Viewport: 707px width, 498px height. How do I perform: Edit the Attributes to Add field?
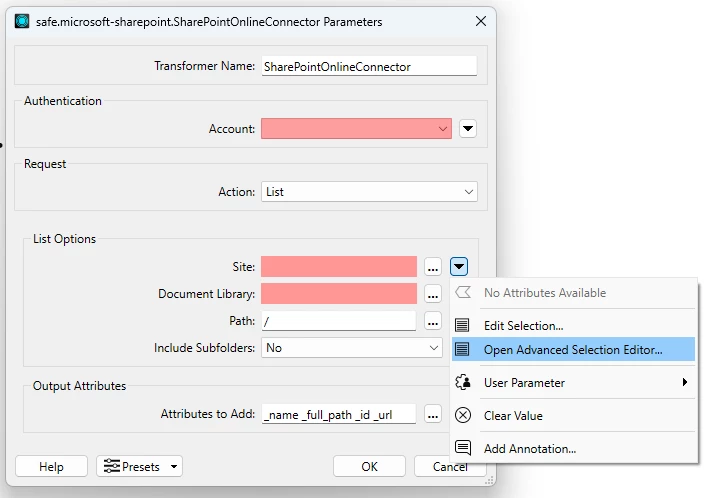339,414
